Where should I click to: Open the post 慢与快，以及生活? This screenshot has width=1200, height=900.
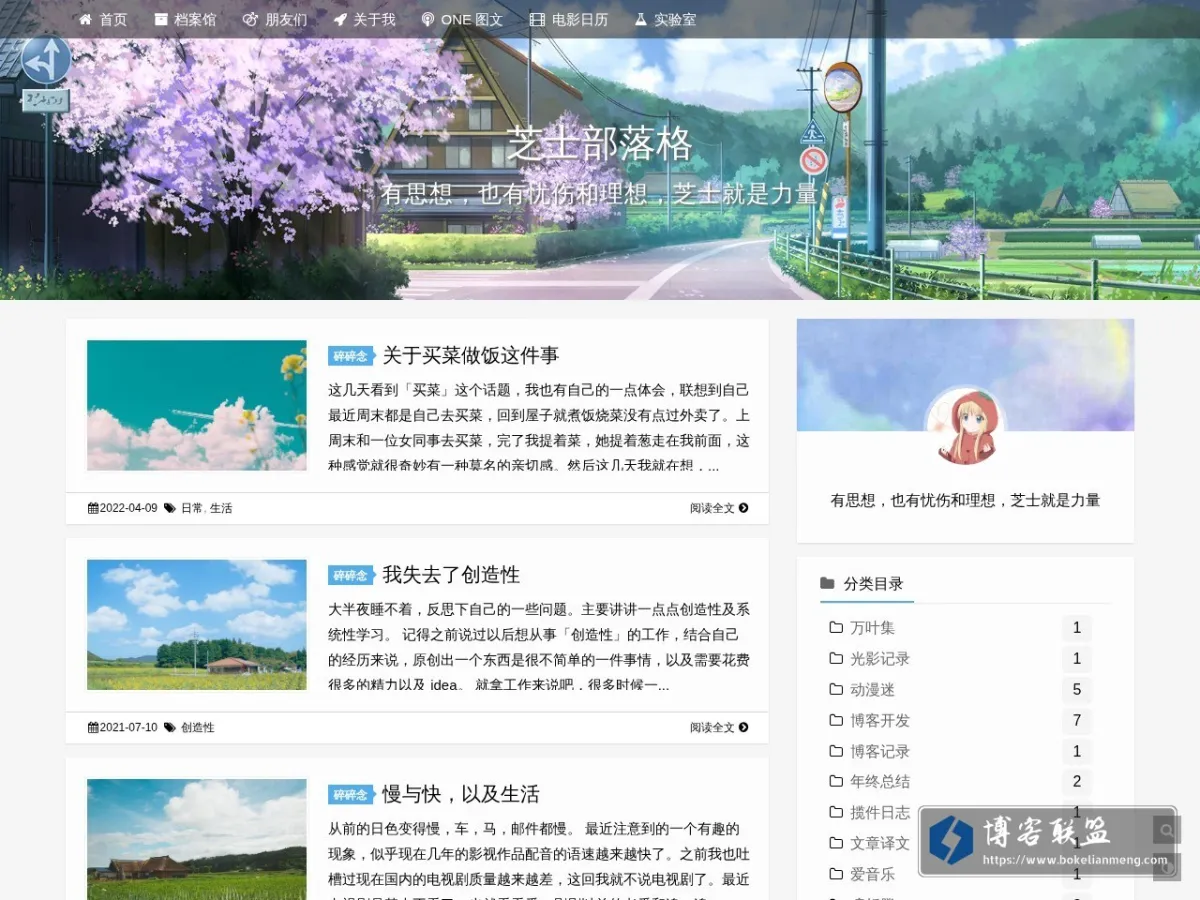(461, 794)
